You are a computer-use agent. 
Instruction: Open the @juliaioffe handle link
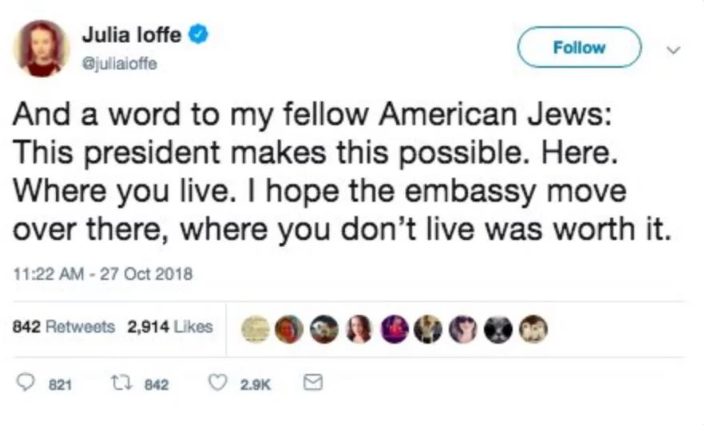[x=119, y=64]
